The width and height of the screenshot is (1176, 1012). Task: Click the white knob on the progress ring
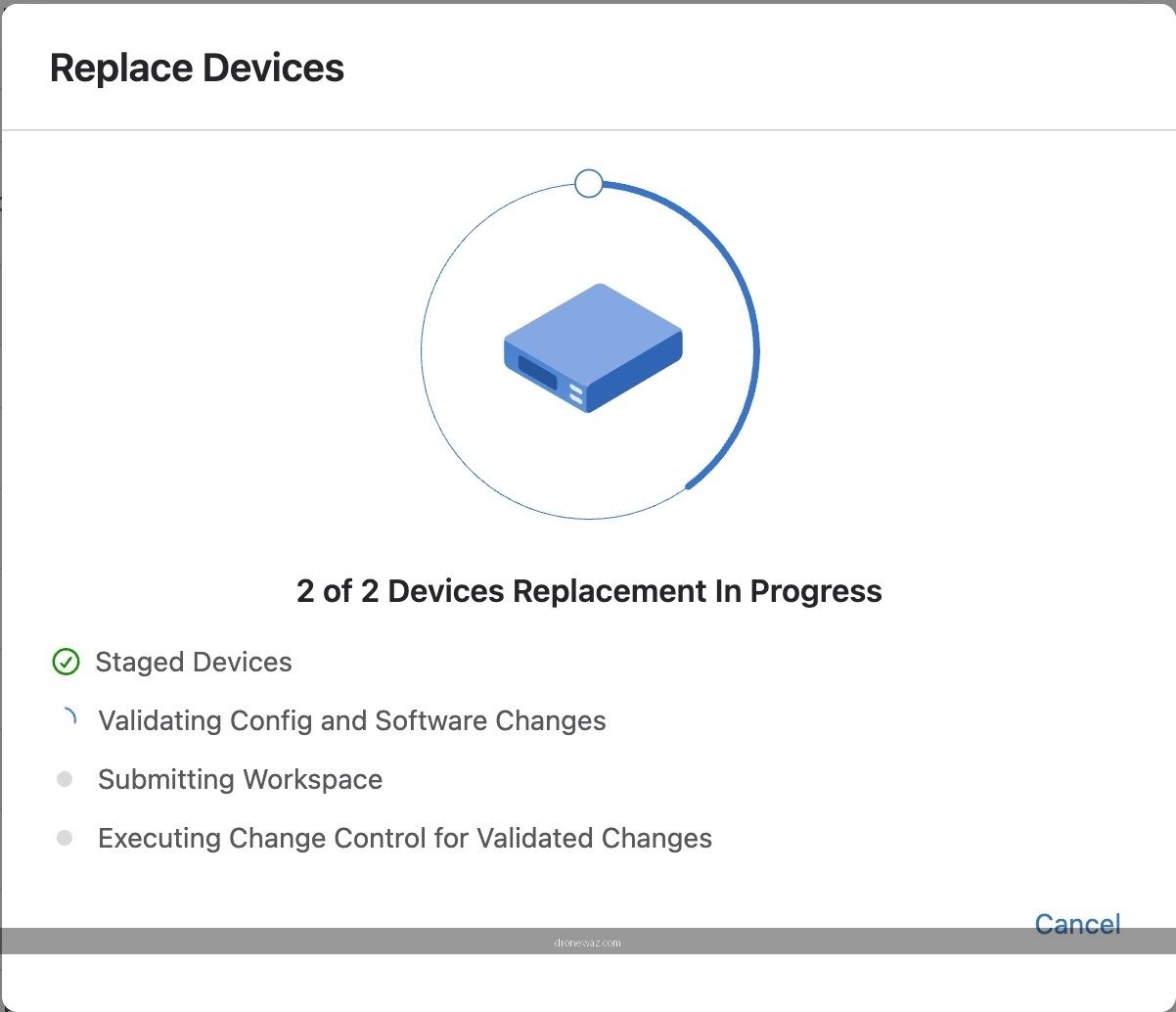(x=588, y=183)
